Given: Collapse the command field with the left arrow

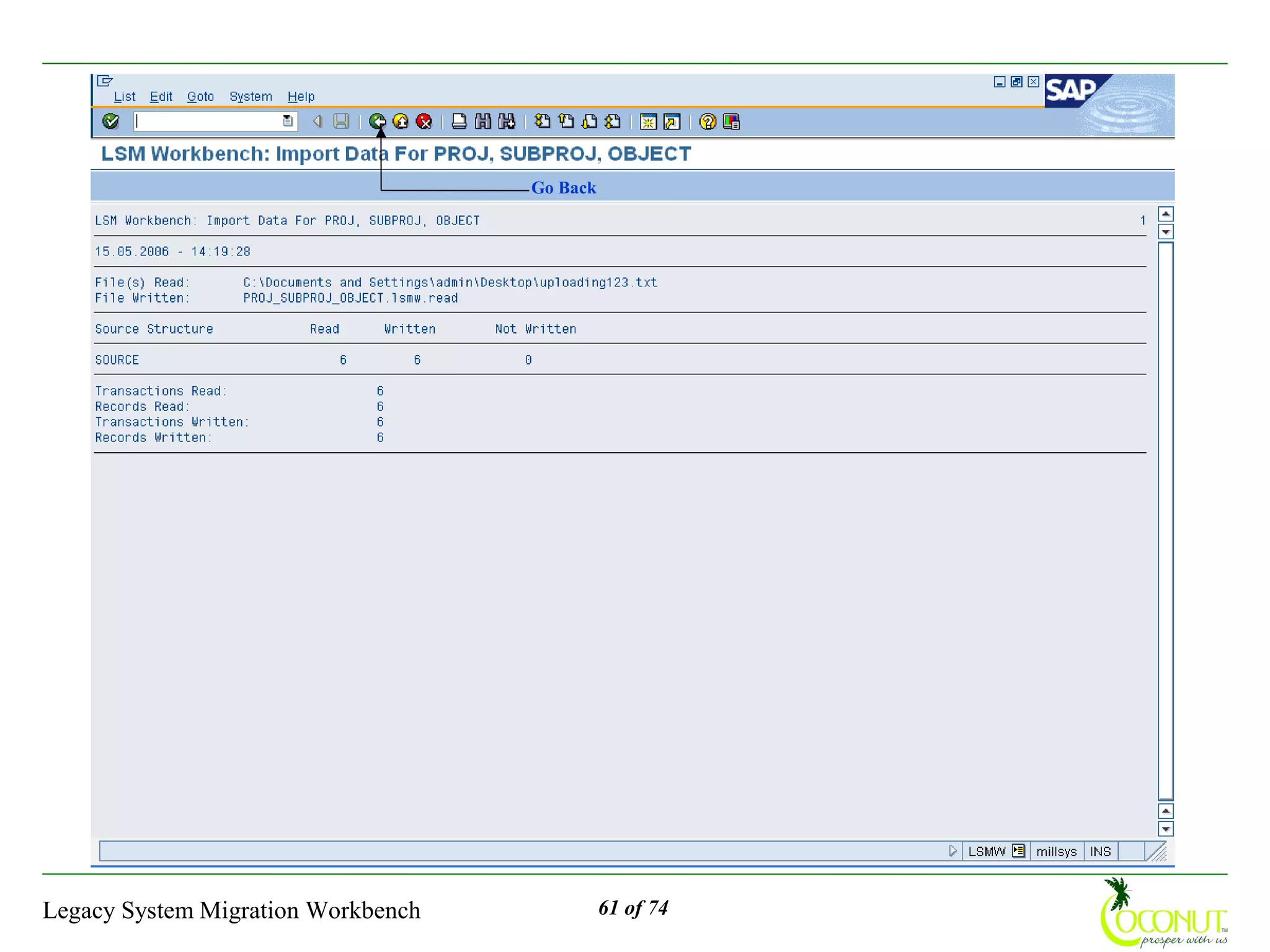Looking at the screenshot, I should tap(317, 121).
